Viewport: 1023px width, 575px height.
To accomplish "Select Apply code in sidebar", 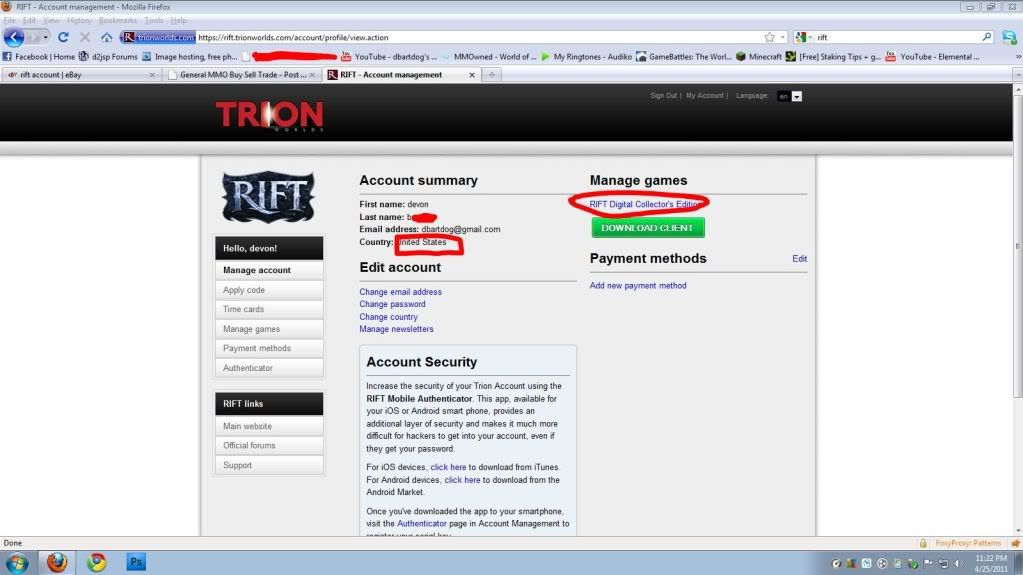I will pyautogui.click(x=269, y=290).
